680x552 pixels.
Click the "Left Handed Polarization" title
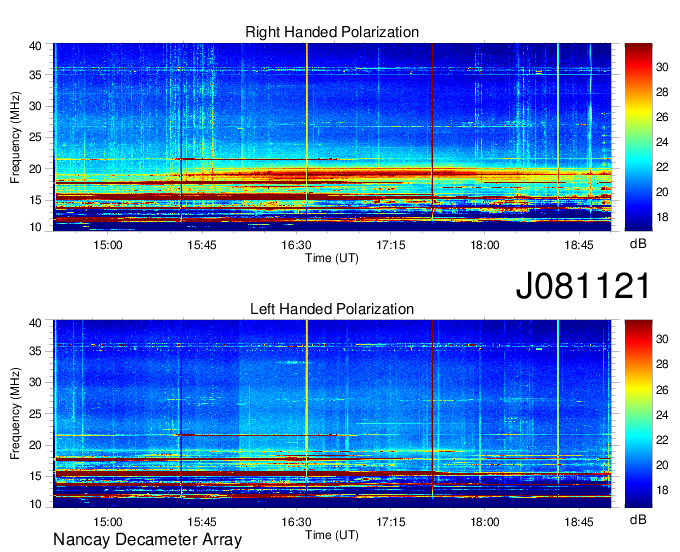click(332, 309)
